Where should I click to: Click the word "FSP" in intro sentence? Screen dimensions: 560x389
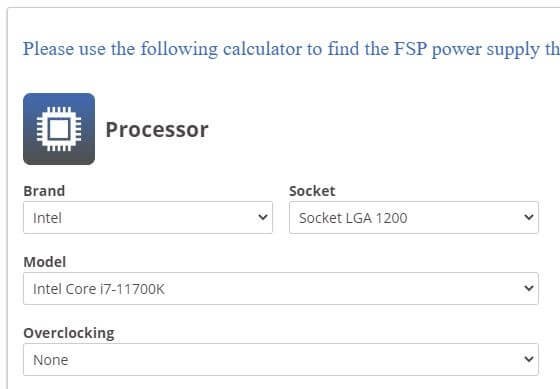(x=410, y=49)
